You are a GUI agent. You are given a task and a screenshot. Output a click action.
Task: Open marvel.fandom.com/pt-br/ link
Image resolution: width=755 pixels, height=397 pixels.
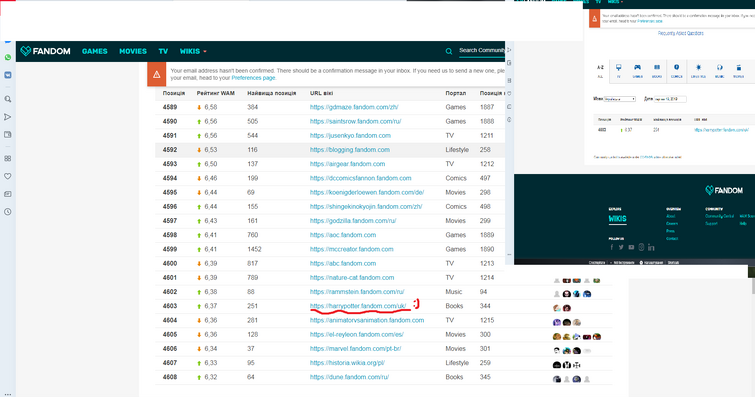[x=355, y=349]
